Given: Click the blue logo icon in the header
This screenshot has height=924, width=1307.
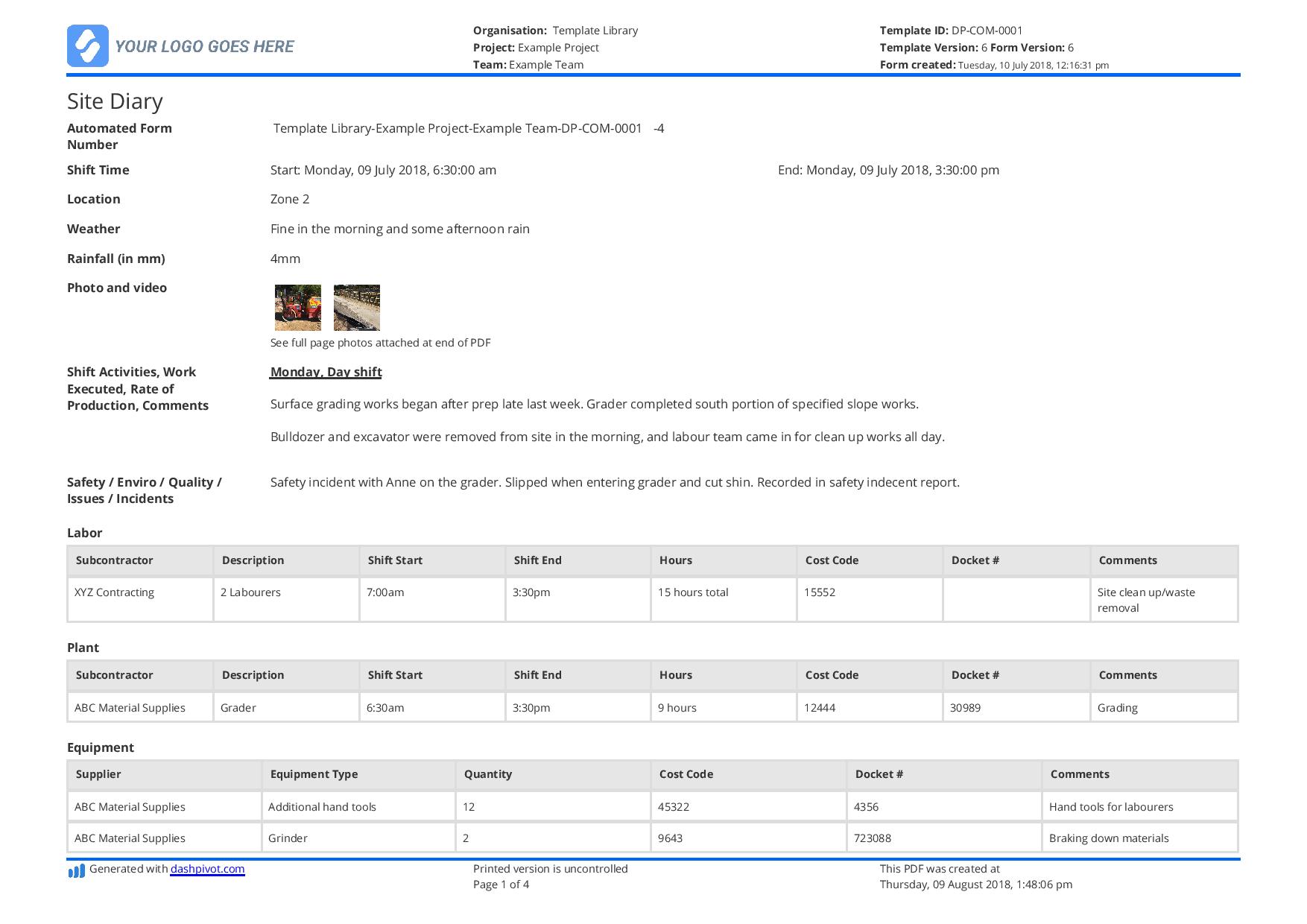Looking at the screenshot, I should [x=88, y=46].
